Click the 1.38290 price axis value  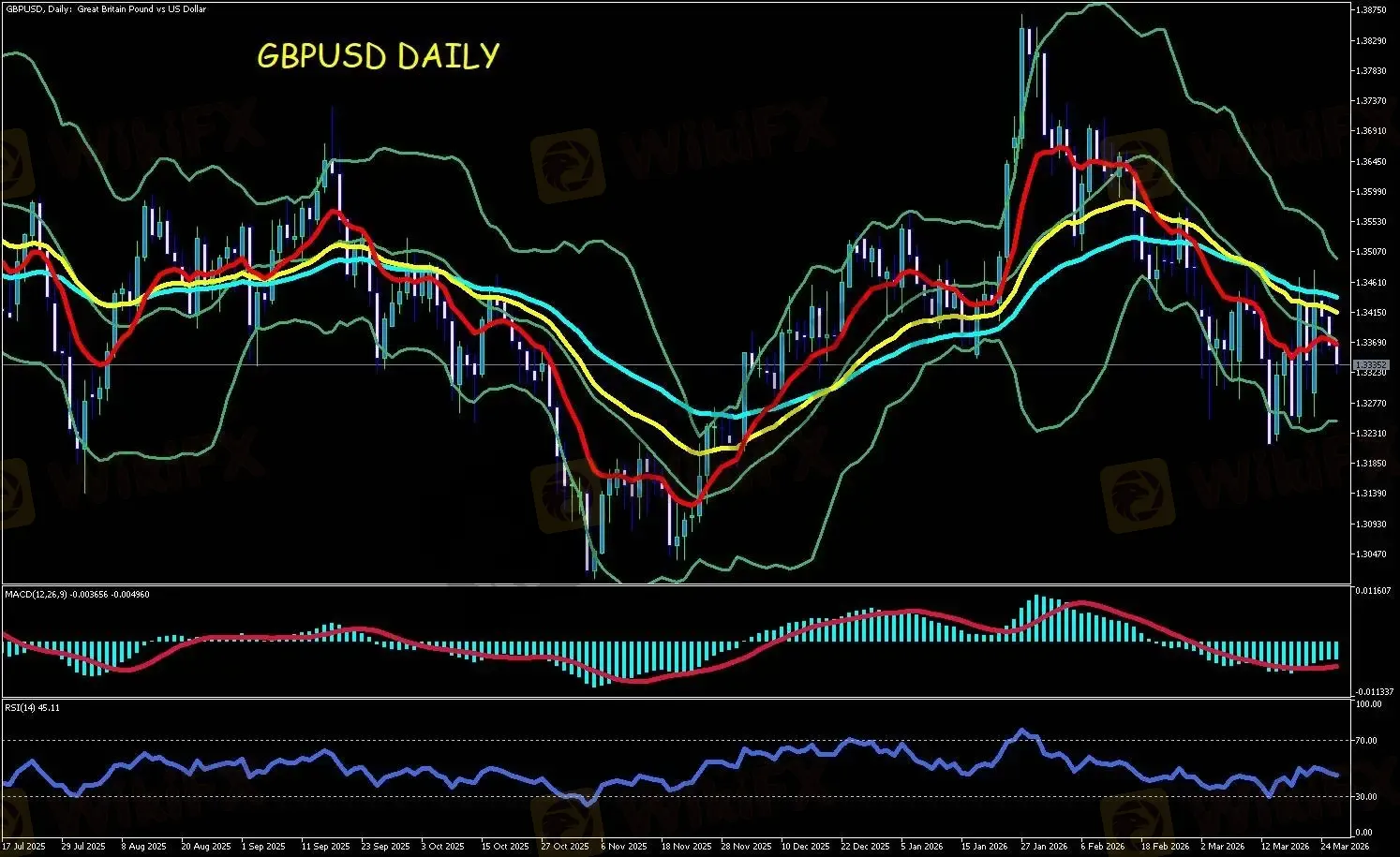tap(1369, 41)
